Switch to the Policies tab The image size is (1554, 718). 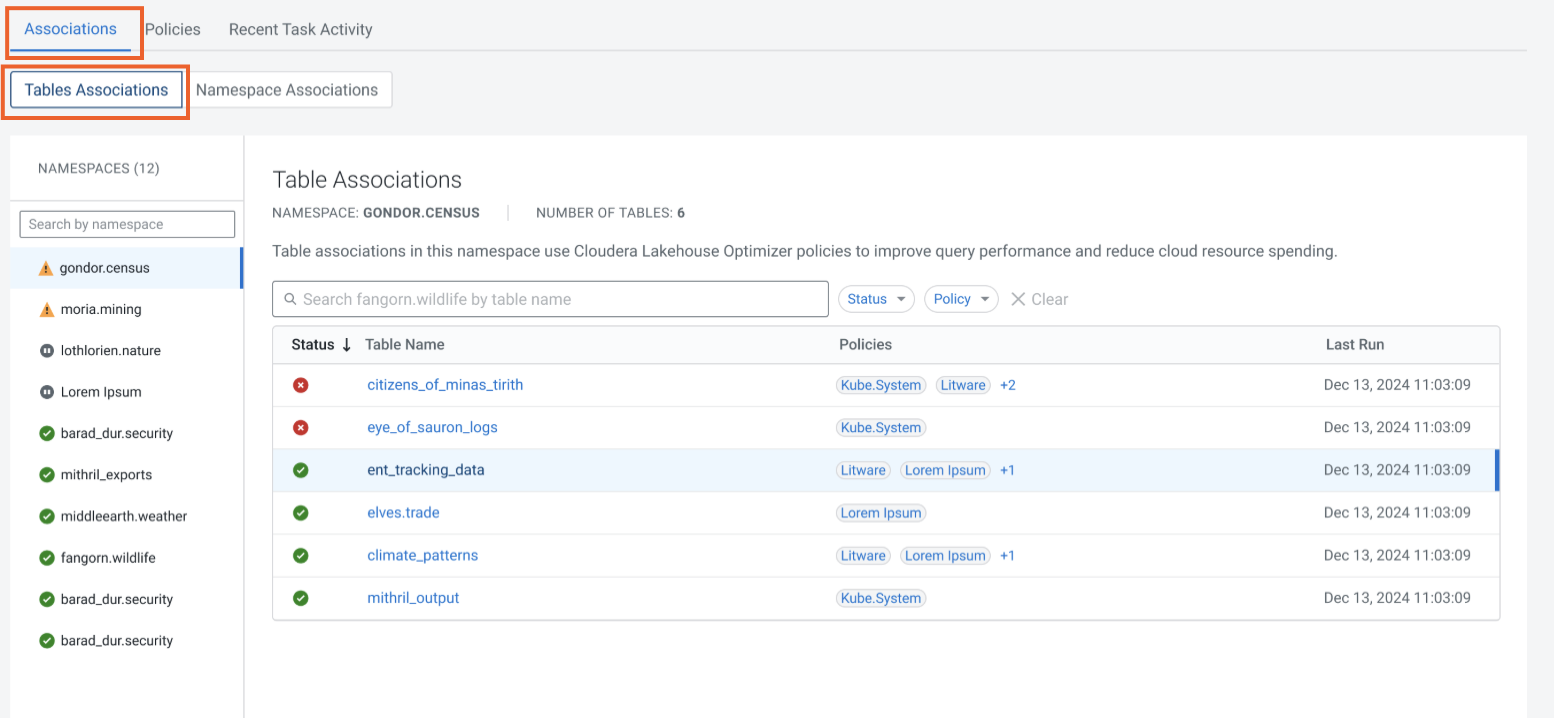click(173, 29)
